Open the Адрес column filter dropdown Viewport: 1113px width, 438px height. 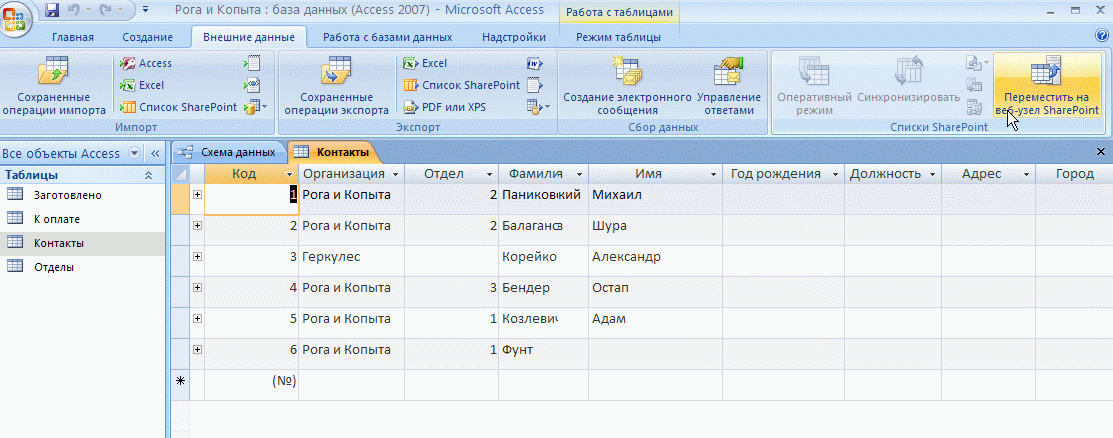coord(1026,175)
